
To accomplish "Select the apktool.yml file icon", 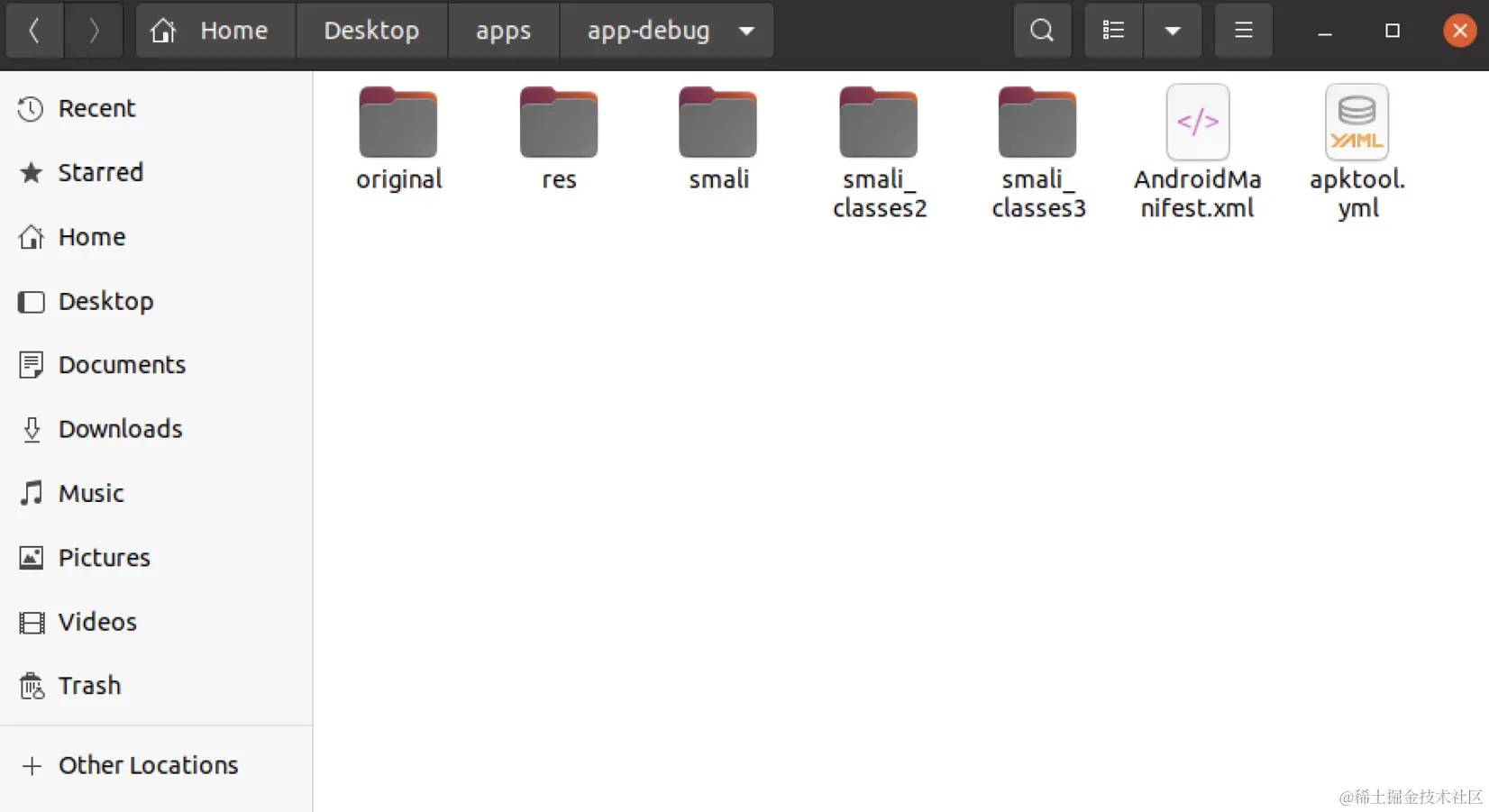I will point(1357,122).
